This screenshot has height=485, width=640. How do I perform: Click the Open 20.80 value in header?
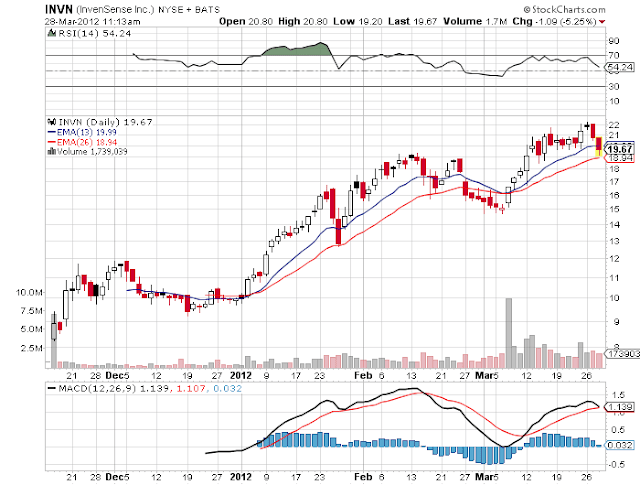click(246, 21)
